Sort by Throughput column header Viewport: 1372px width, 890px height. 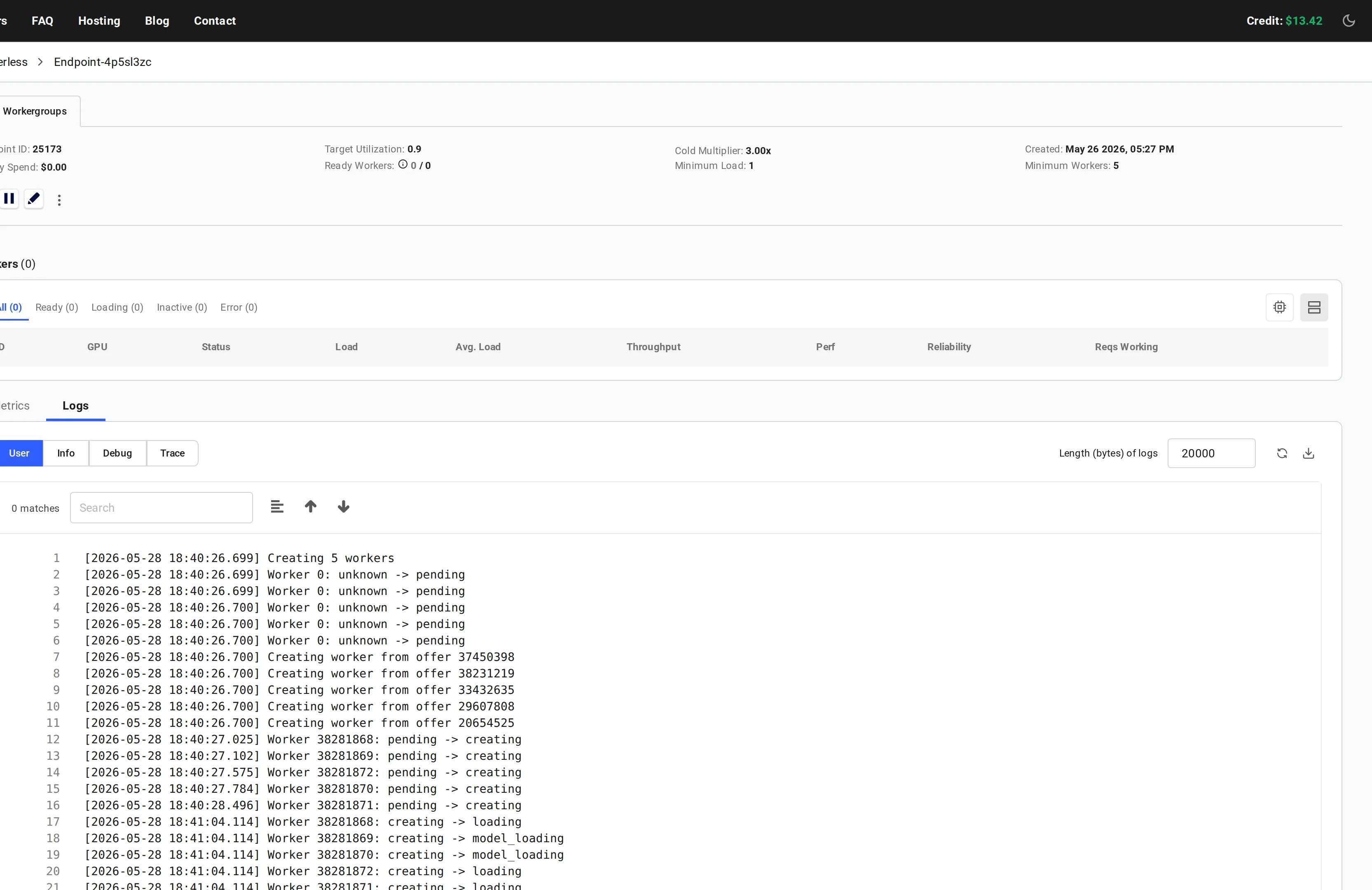tap(653, 347)
